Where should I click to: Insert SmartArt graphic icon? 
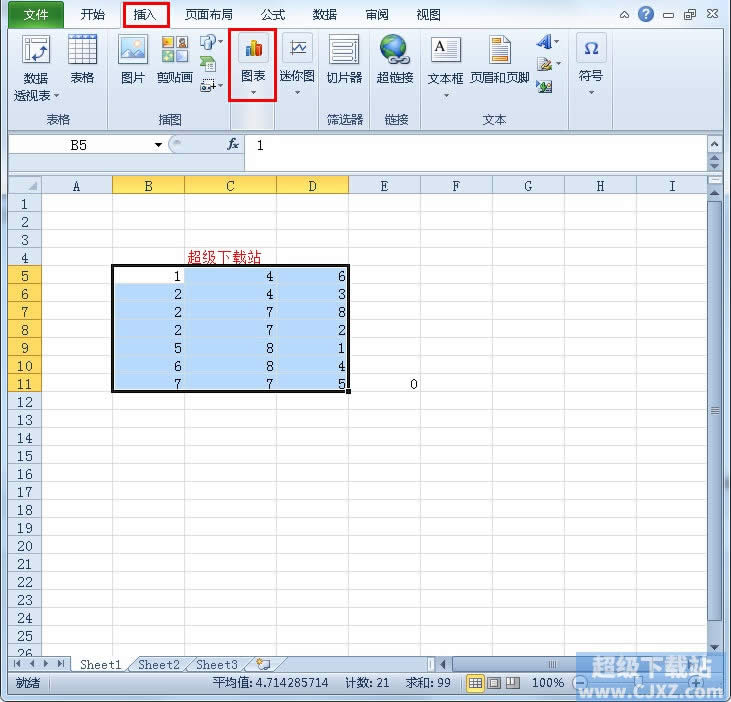coord(207,64)
